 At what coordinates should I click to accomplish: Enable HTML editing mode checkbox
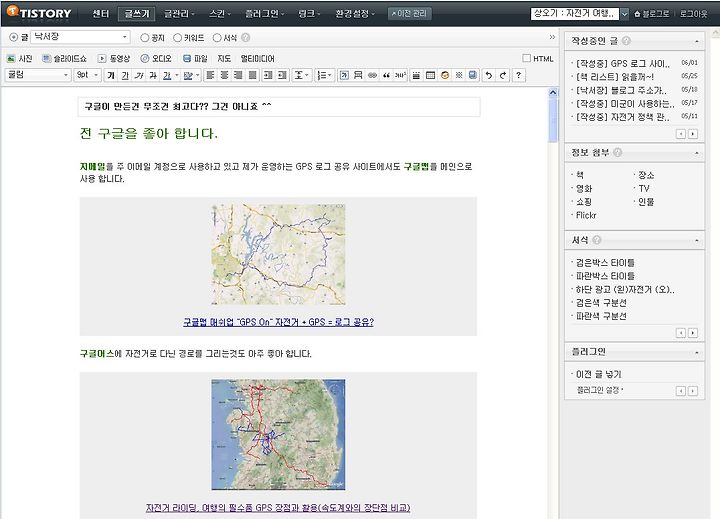(527, 58)
